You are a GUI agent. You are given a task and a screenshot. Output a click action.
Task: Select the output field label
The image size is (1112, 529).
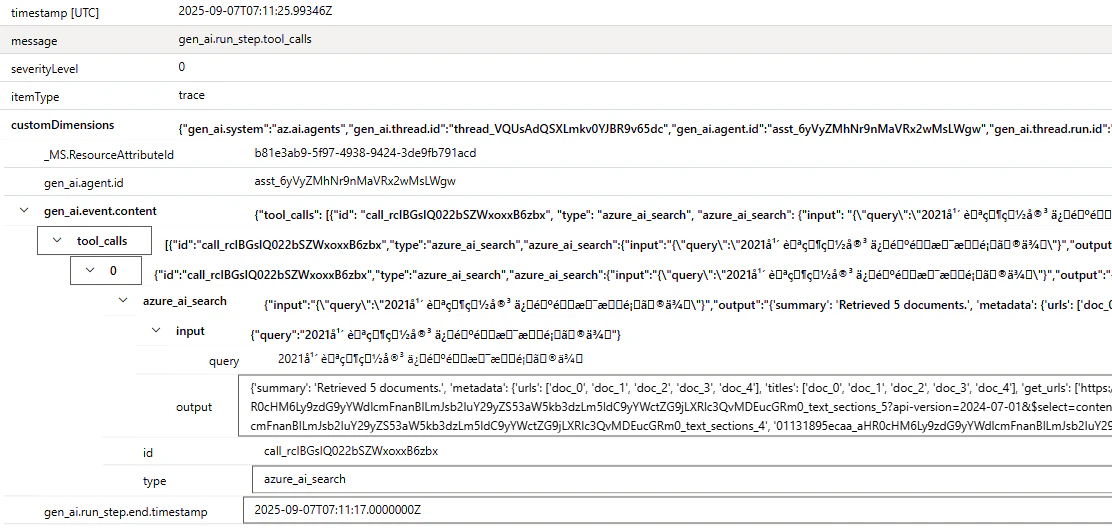coord(194,407)
